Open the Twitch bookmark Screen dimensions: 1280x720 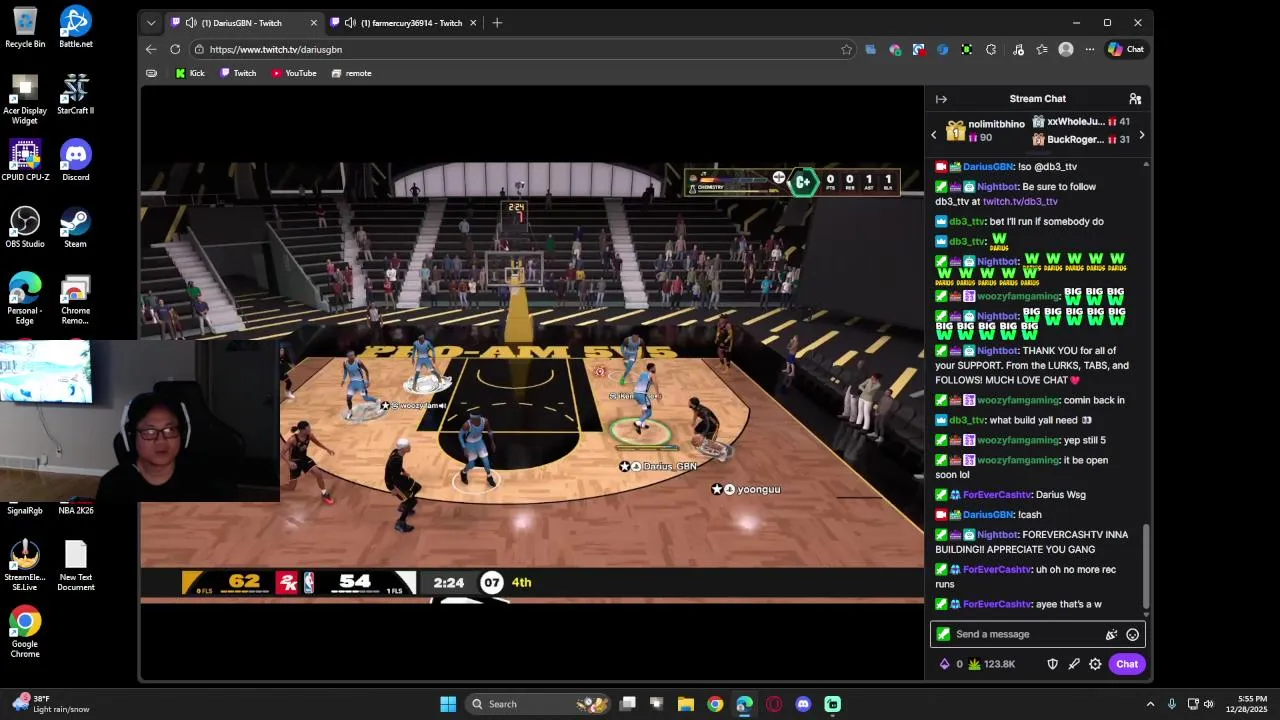click(238, 73)
